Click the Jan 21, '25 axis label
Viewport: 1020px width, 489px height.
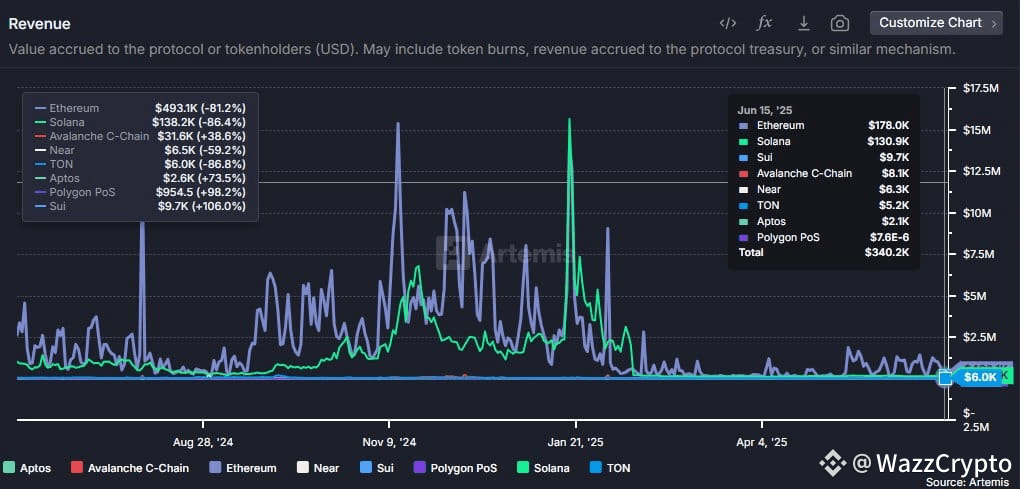pyautogui.click(x=576, y=442)
